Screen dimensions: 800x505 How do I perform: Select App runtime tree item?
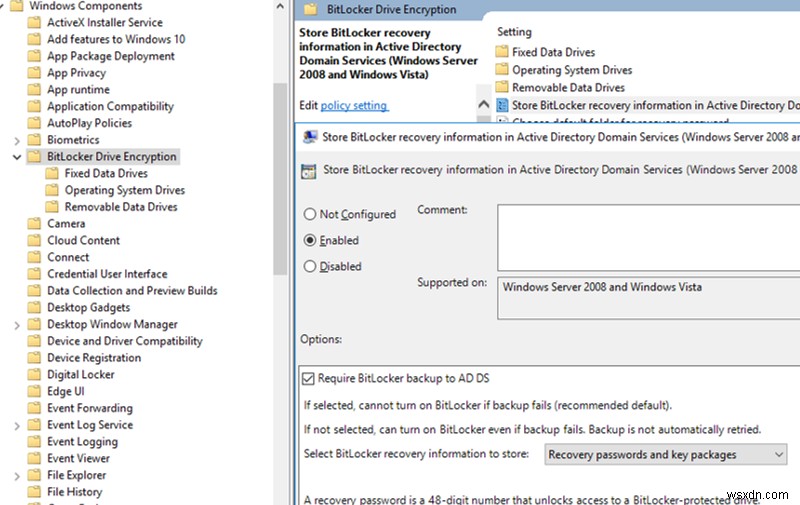78,90
